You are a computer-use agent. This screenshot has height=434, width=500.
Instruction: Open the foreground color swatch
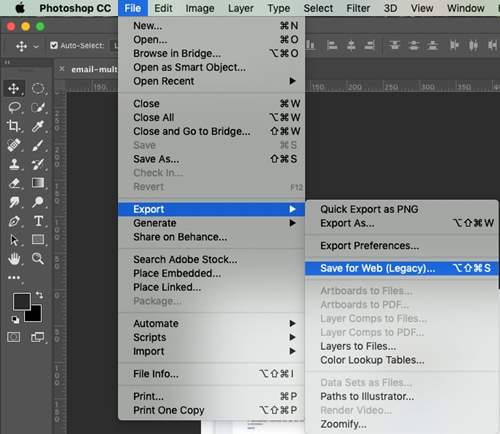pos(21,301)
